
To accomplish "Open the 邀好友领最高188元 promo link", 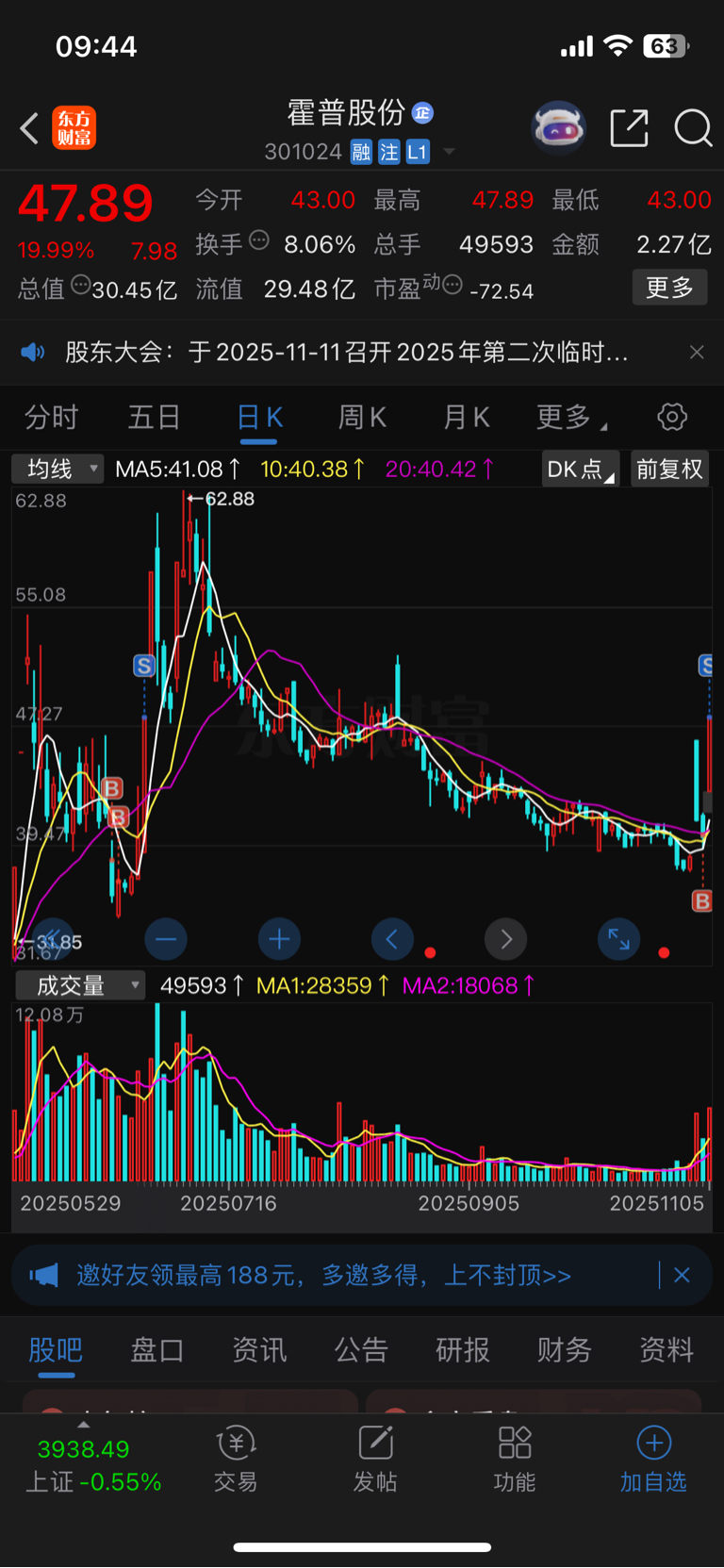I will [x=323, y=1276].
